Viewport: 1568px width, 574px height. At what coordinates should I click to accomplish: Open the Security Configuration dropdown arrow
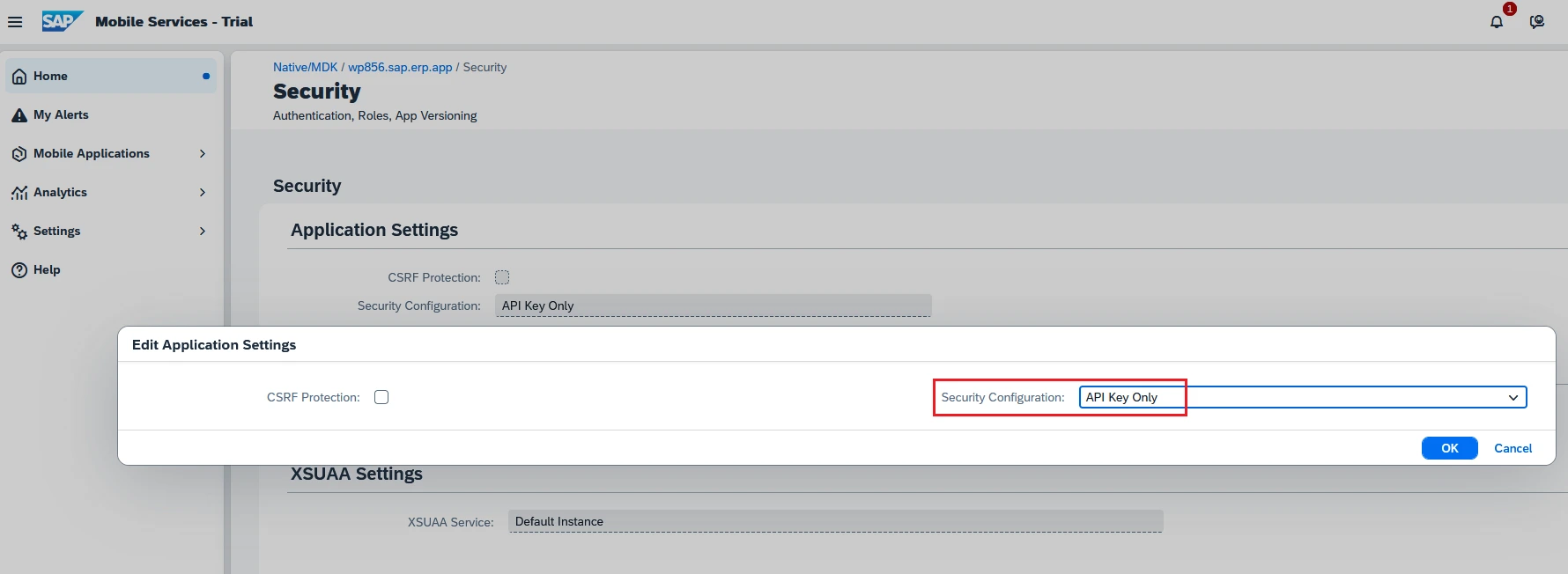click(x=1513, y=398)
